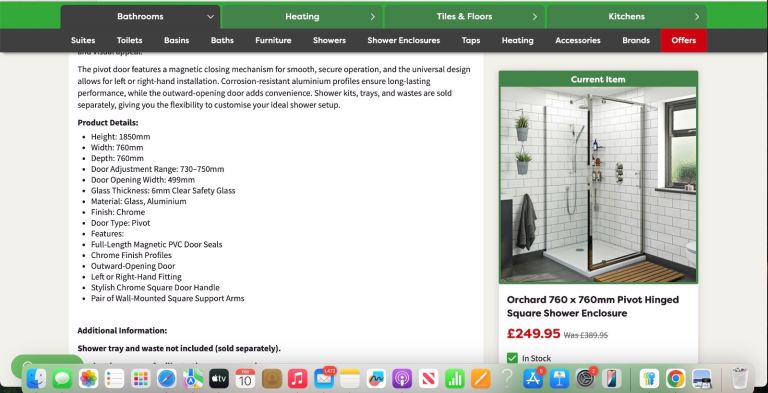Open Launchpad grid icon in dock
This screenshot has width=768, height=393.
[x=141, y=378]
